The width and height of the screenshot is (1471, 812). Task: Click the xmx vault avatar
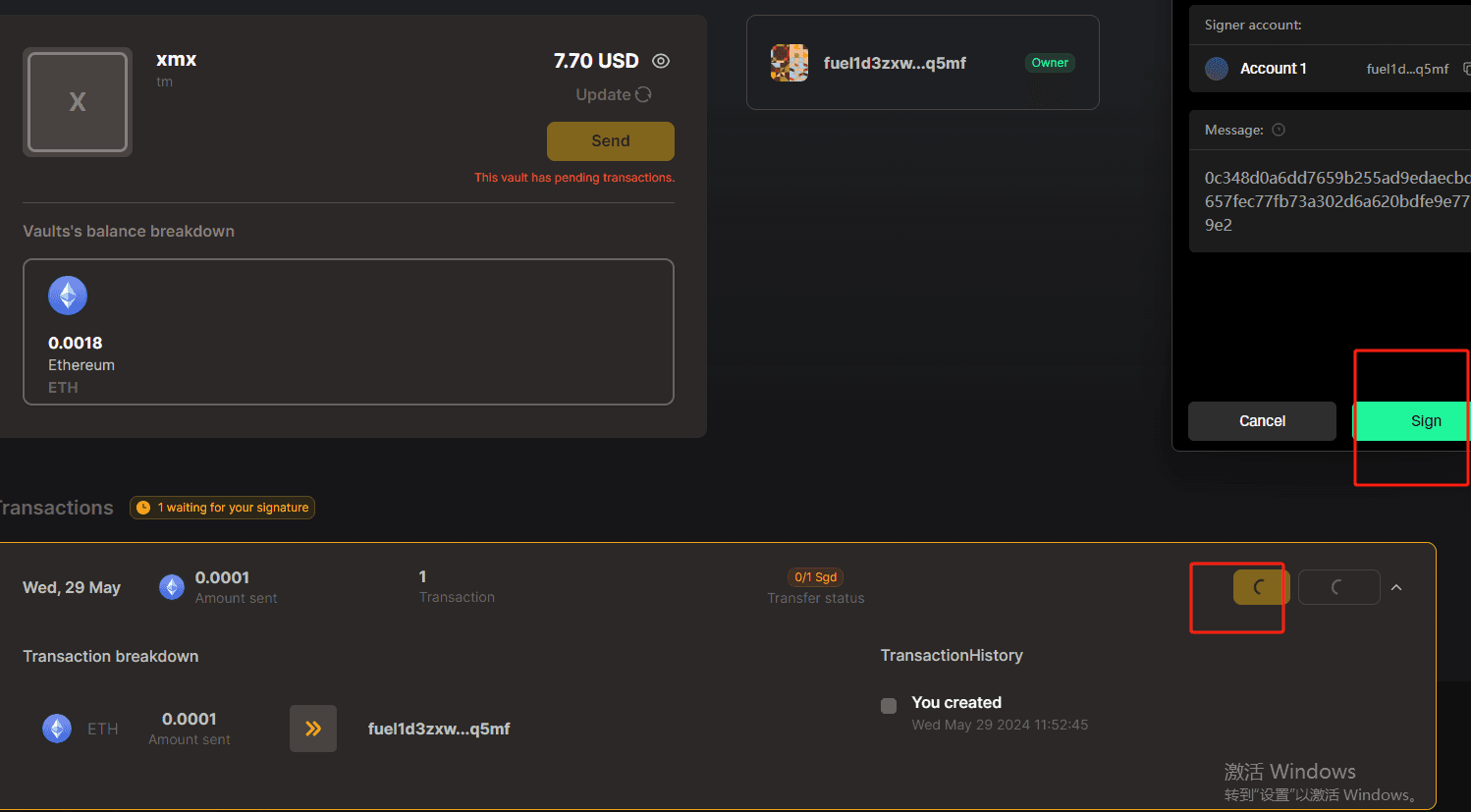[x=78, y=102]
